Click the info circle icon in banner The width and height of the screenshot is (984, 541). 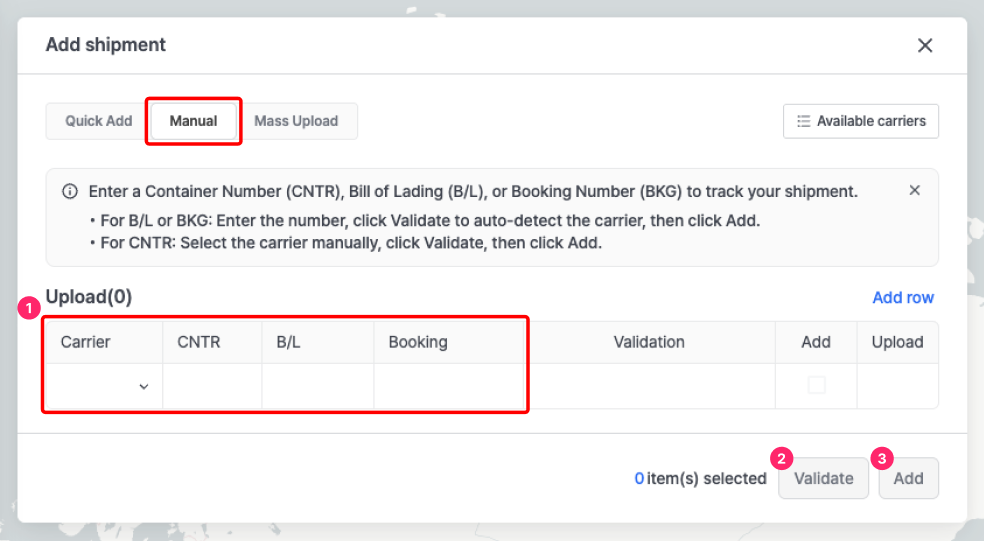(70, 191)
